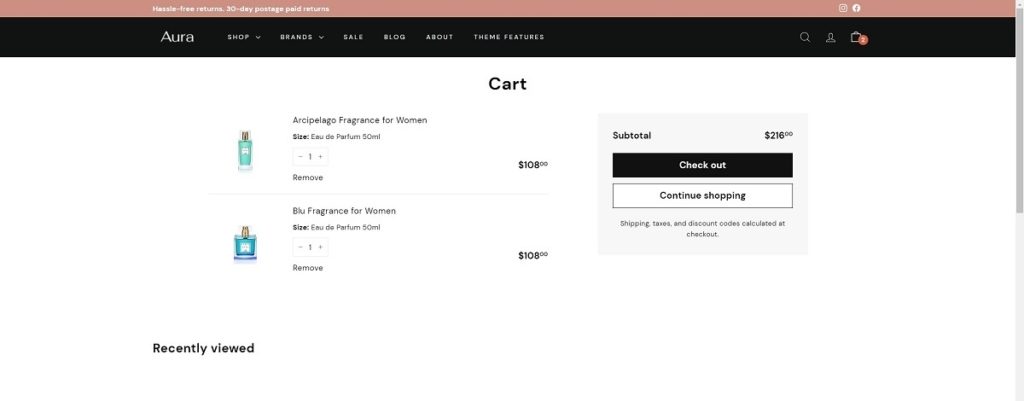Open the Instagram social link

[x=843, y=8]
